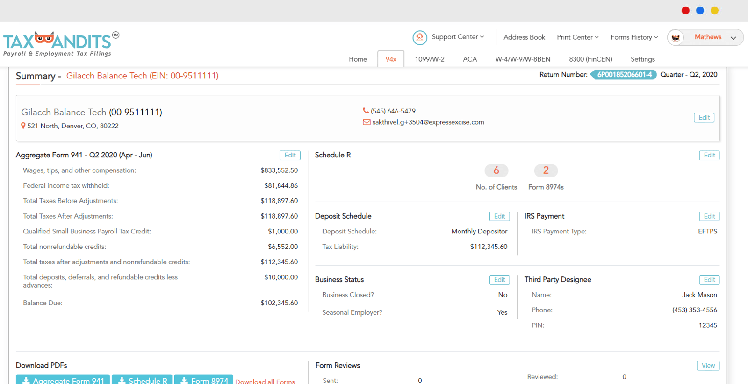Click the Monthly Depositor value
The height and width of the screenshot is (389, 748).
tap(479, 231)
